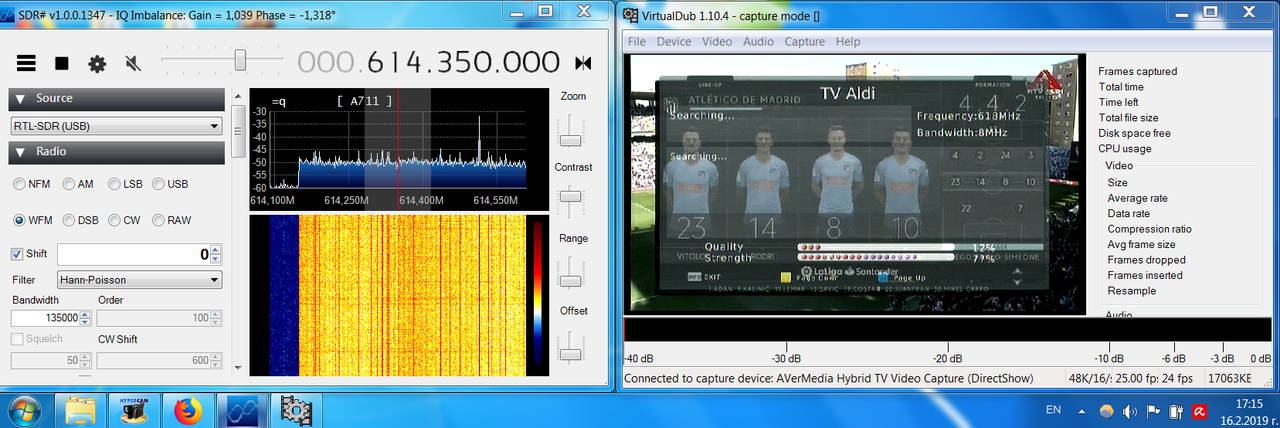
Task: Open VirtualDub Audio menu
Action: (759, 42)
